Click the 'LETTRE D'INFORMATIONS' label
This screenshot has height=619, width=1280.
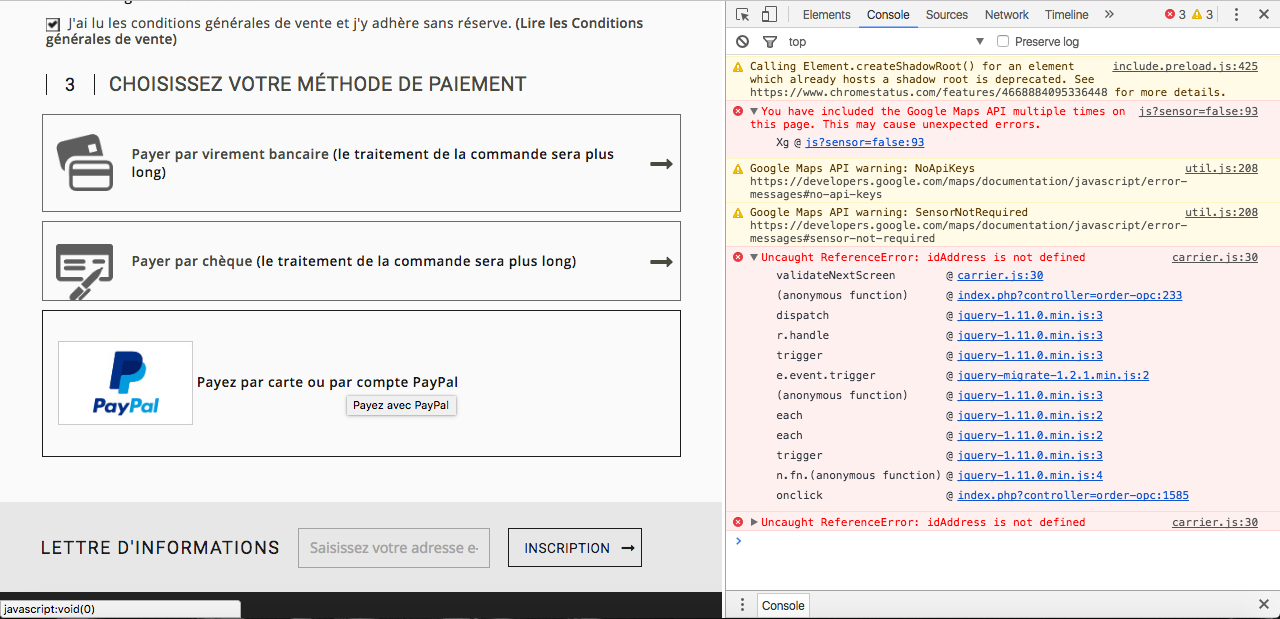(x=160, y=547)
